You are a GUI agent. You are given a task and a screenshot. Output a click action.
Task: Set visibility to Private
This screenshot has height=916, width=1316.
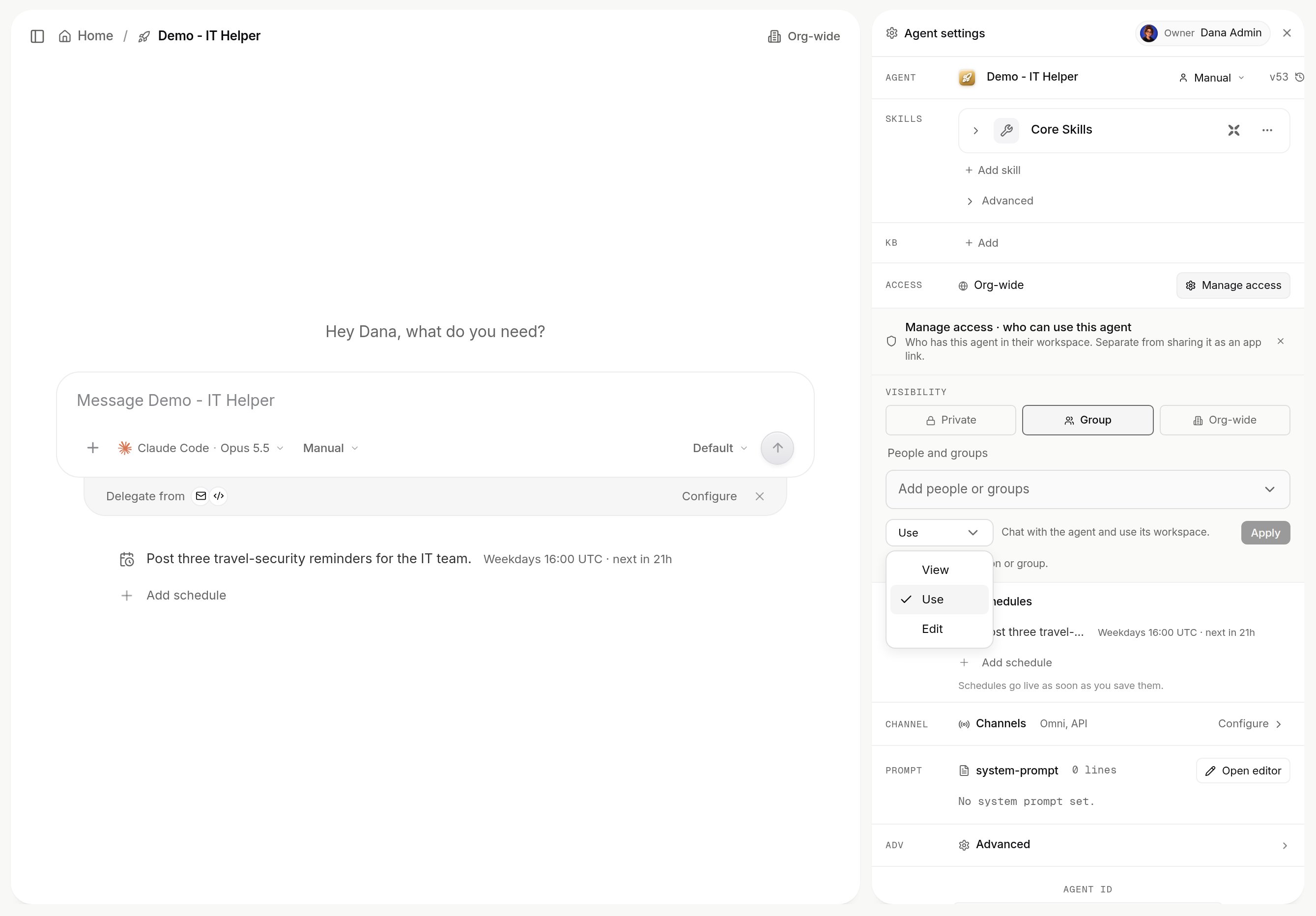coord(950,420)
